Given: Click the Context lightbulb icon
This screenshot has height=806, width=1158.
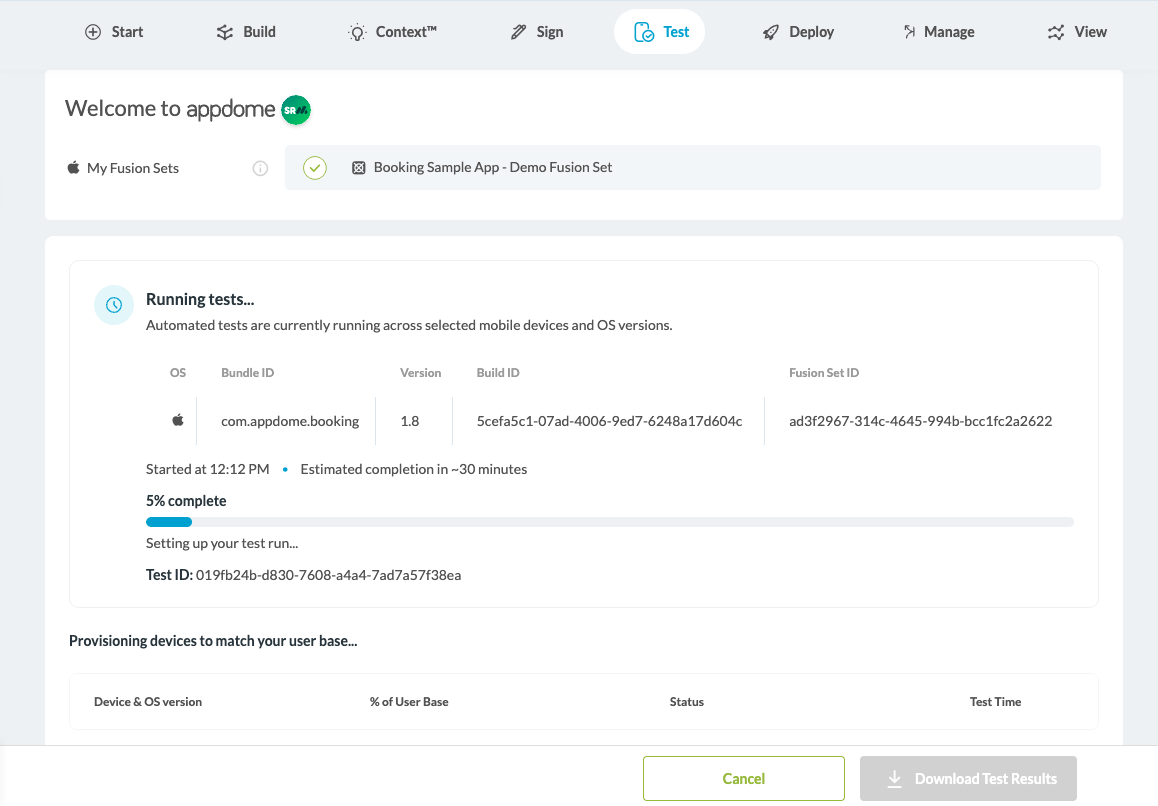Looking at the screenshot, I should click(x=357, y=33).
